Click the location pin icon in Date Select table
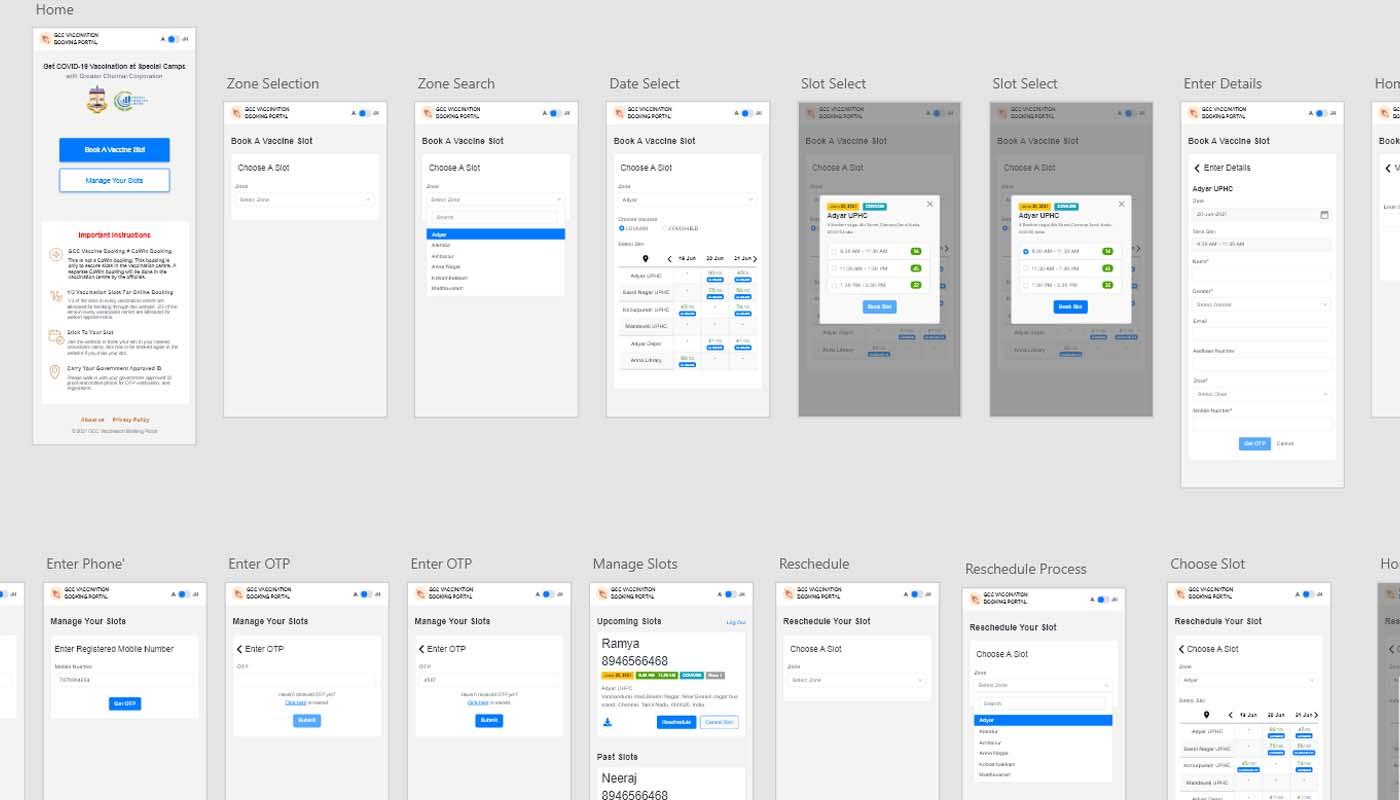This screenshot has height=800, width=1400. click(645, 259)
